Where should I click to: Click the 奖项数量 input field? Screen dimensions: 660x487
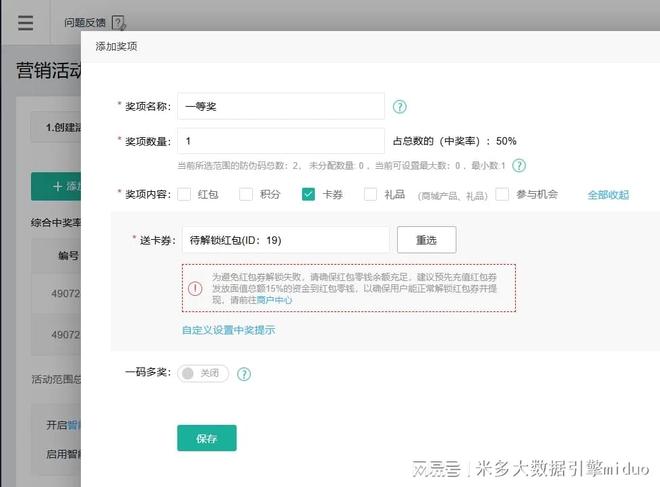coord(281,141)
